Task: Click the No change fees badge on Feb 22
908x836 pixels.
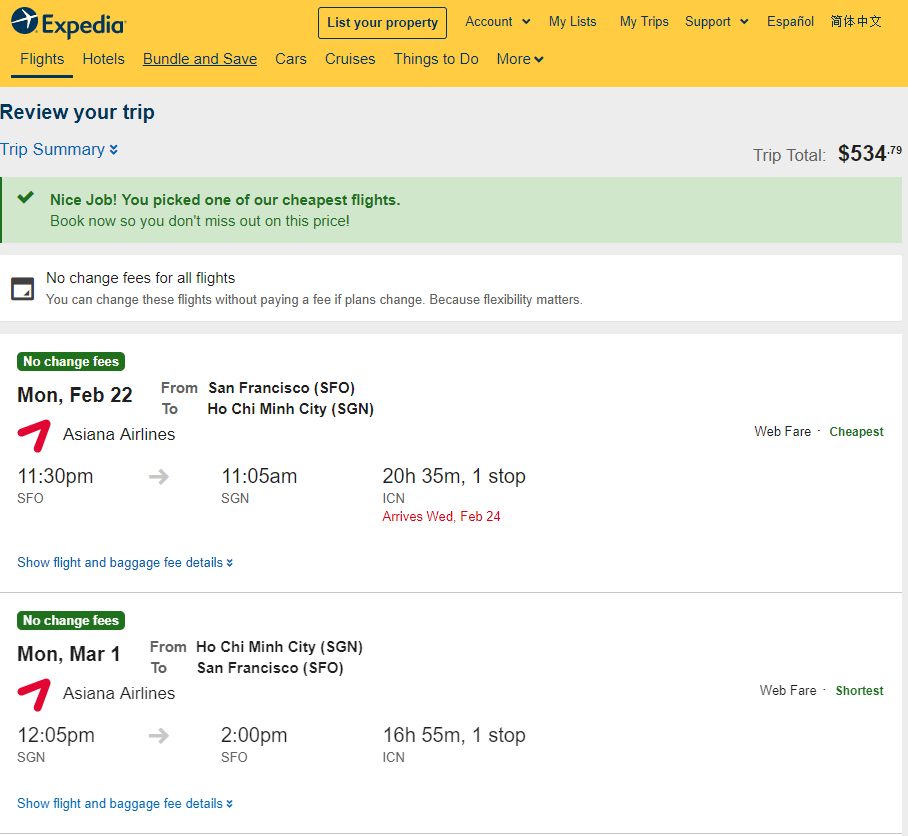Action: [71, 361]
